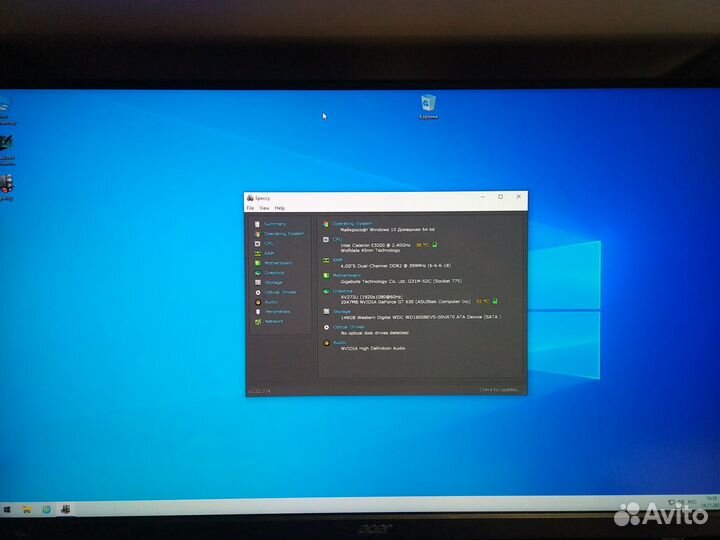Open the RAM section in sidebar
Screen dimensions: 720x540
[269, 253]
